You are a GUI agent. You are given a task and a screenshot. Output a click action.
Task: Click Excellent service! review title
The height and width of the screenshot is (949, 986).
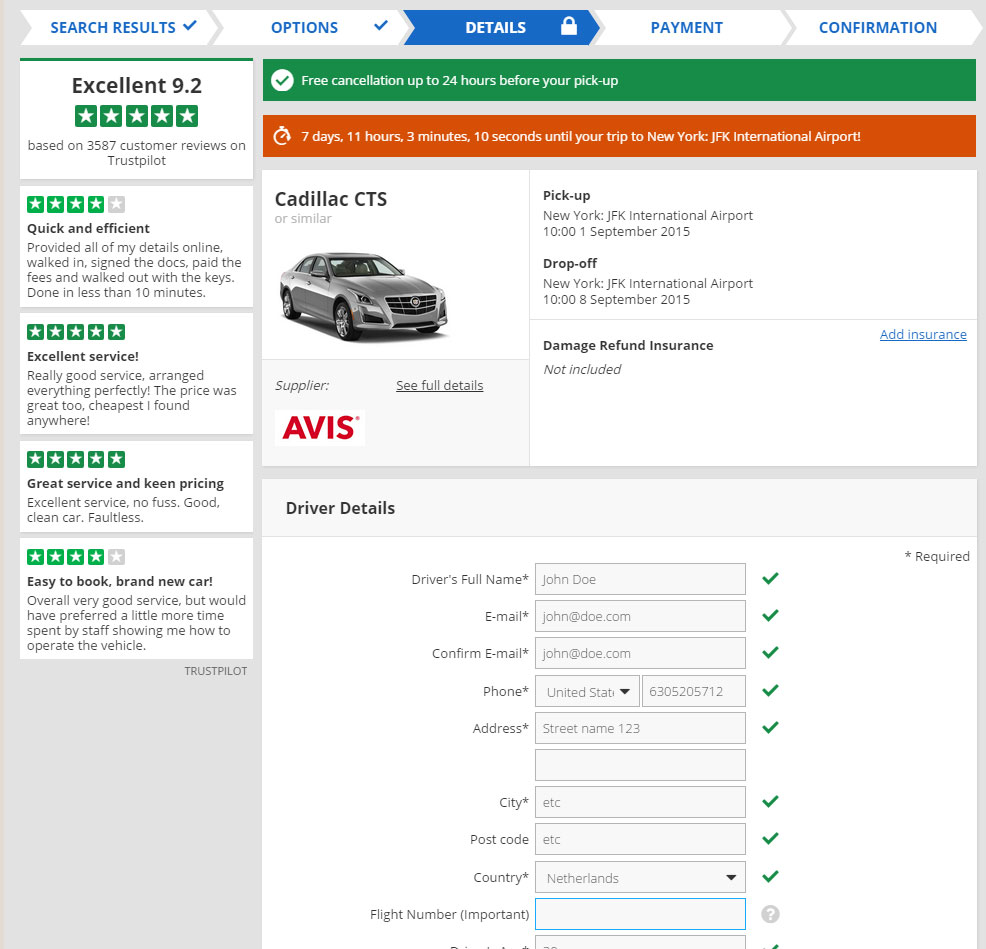point(82,357)
